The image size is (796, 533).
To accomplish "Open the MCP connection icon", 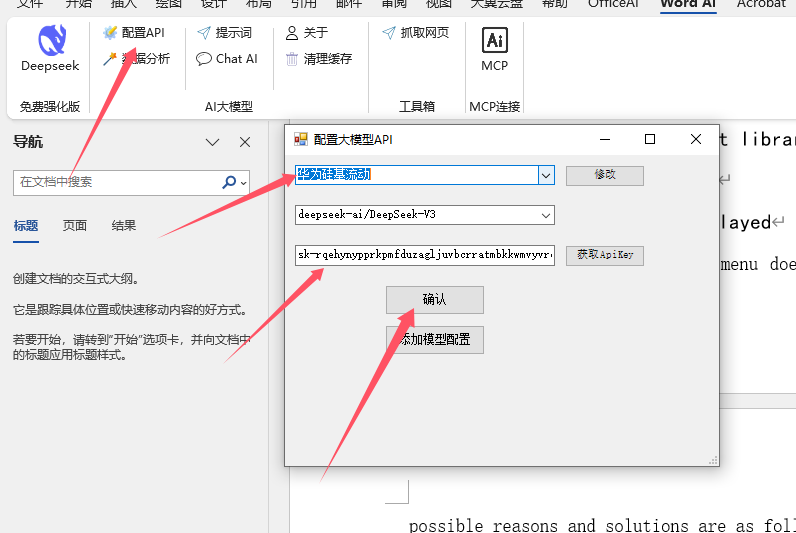I will pyautogui.click(x=495, y=40).
